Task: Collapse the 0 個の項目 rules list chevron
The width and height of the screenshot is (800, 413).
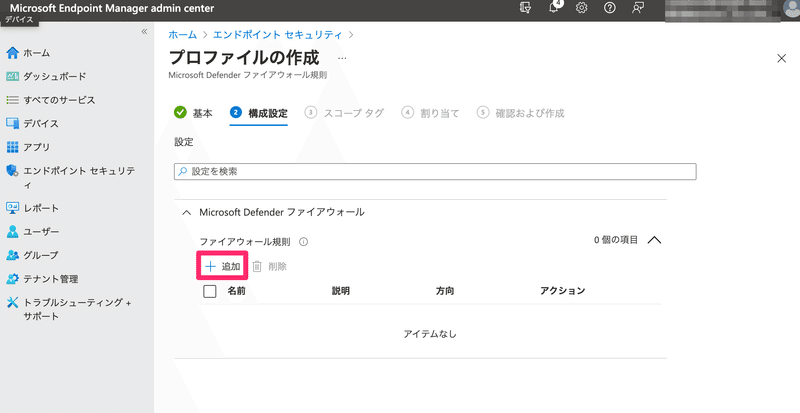Action: (x=654, y=240)
